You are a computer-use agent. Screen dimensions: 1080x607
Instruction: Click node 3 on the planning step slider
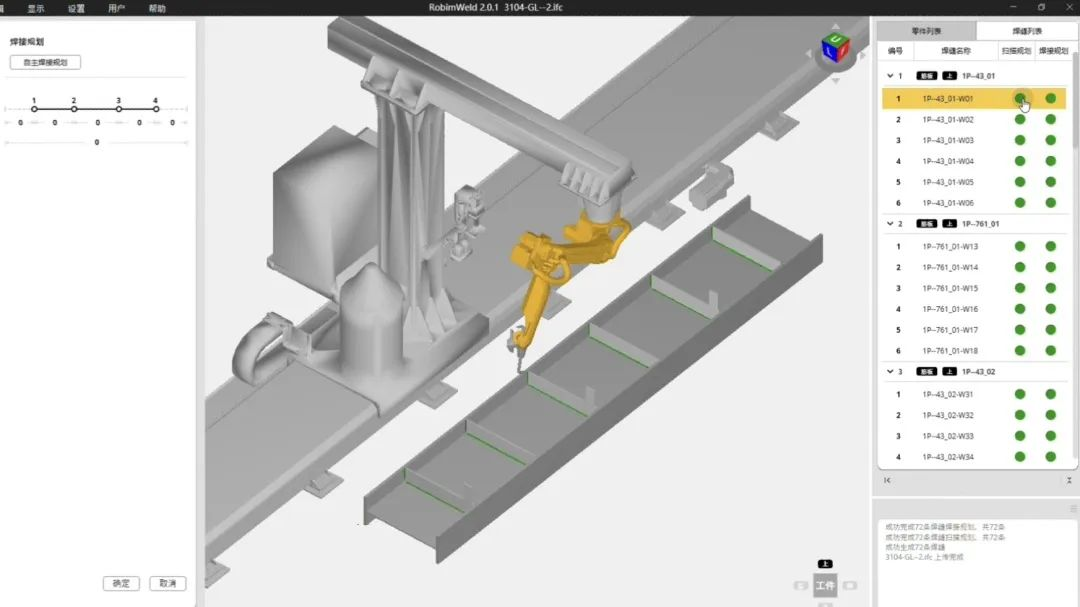click(118, 108)
